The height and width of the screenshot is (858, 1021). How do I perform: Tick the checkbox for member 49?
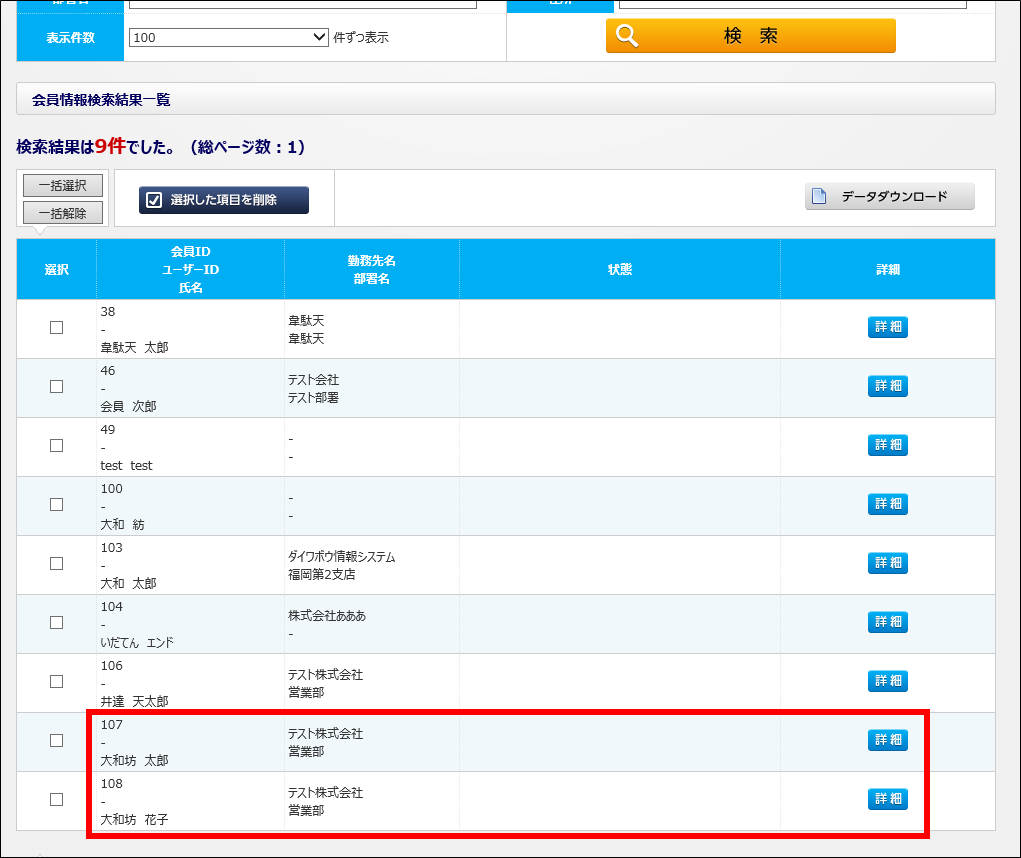coord(56,446)
